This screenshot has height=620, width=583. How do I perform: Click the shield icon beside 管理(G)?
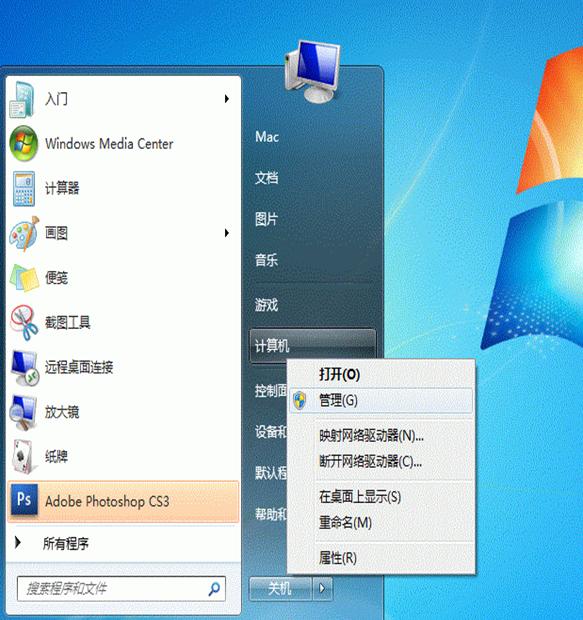pyautogui.click(x=300, y=401)
